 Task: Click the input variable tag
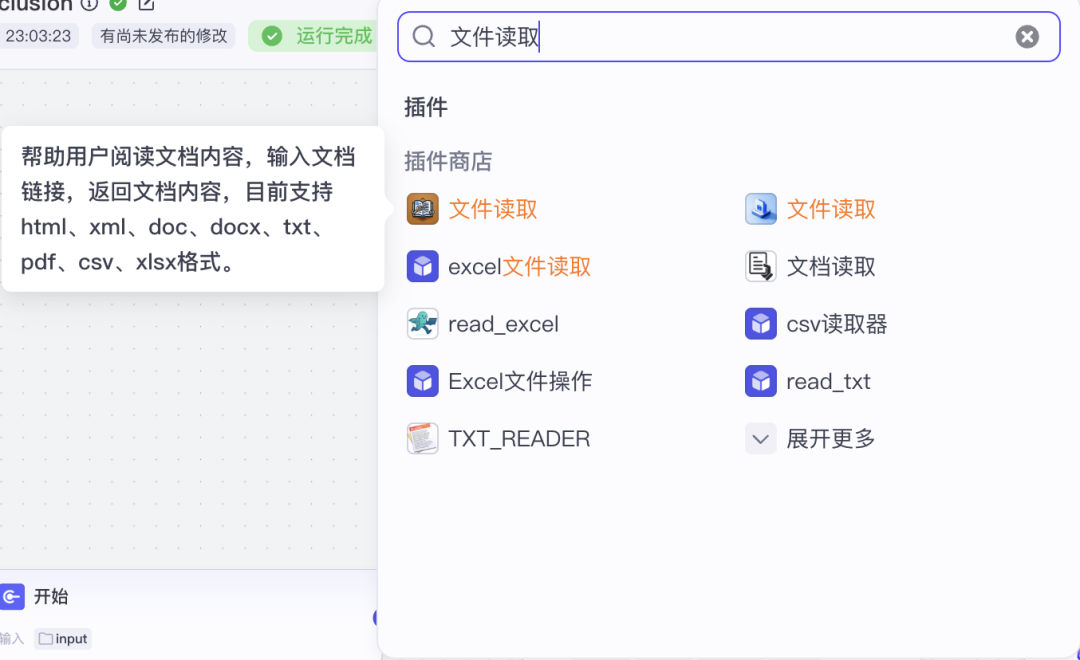[x=63, y=639]
